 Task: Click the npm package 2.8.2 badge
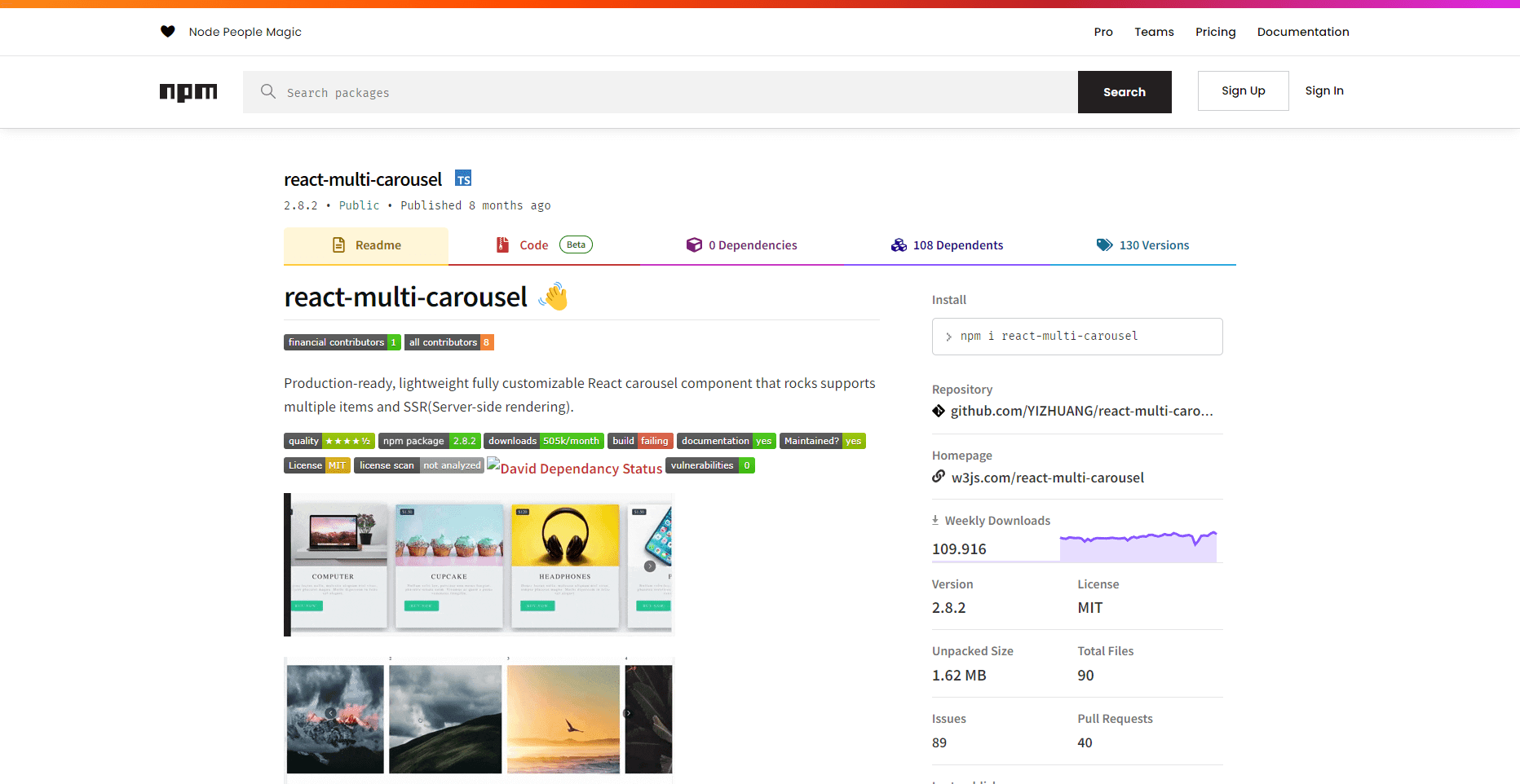coord(430,441)
